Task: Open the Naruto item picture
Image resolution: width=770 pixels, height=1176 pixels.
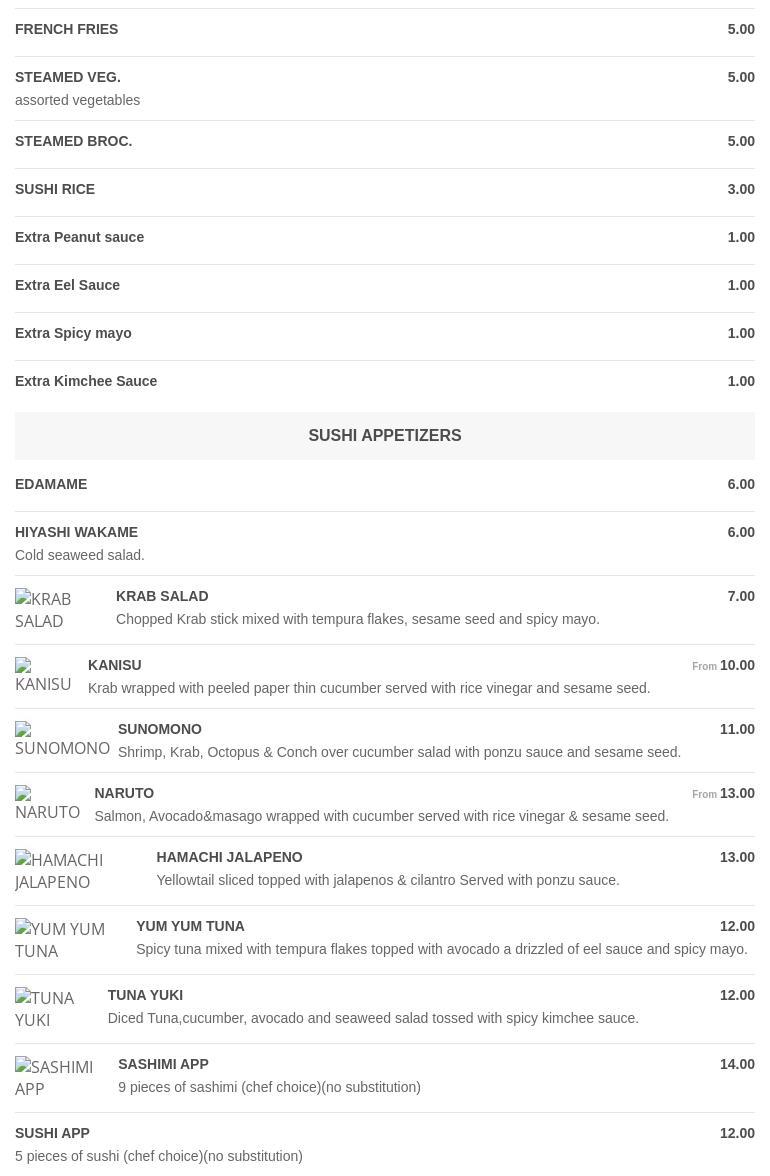Action: 47,804
